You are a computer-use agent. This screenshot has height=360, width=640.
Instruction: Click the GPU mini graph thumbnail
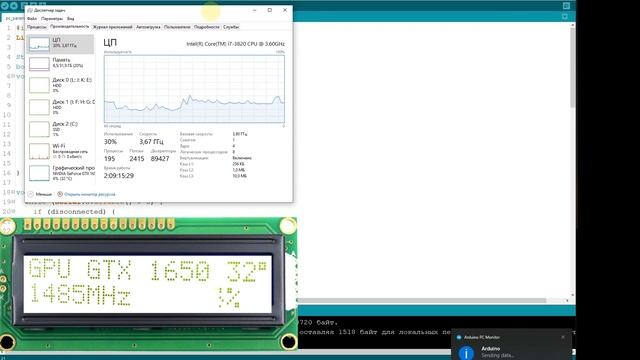[39, 173]
